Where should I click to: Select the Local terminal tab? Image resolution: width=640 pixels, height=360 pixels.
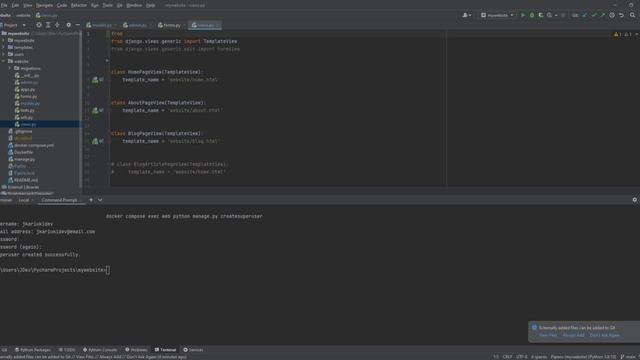(x=24, y=200)
